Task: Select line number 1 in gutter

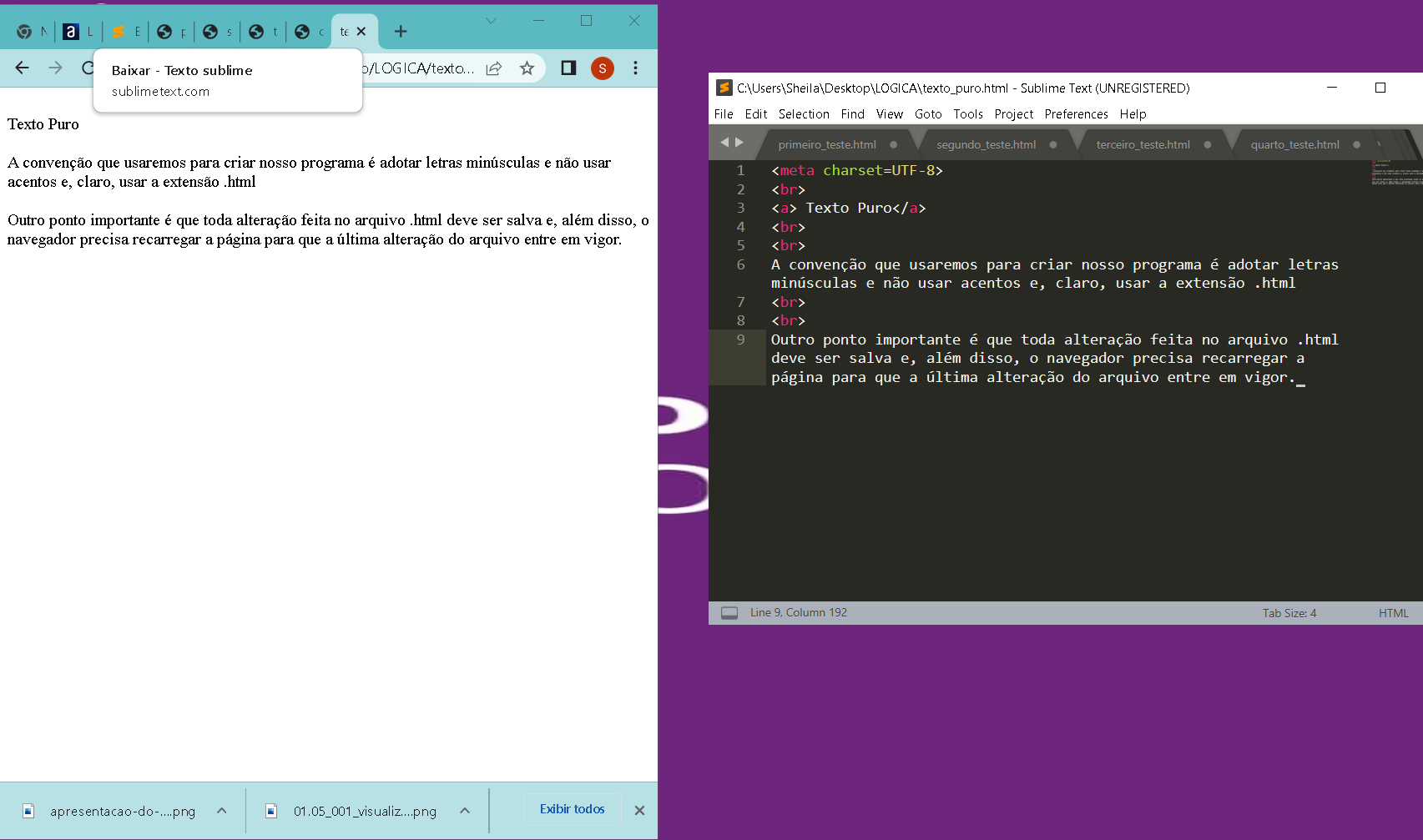Action: point(740,170)
